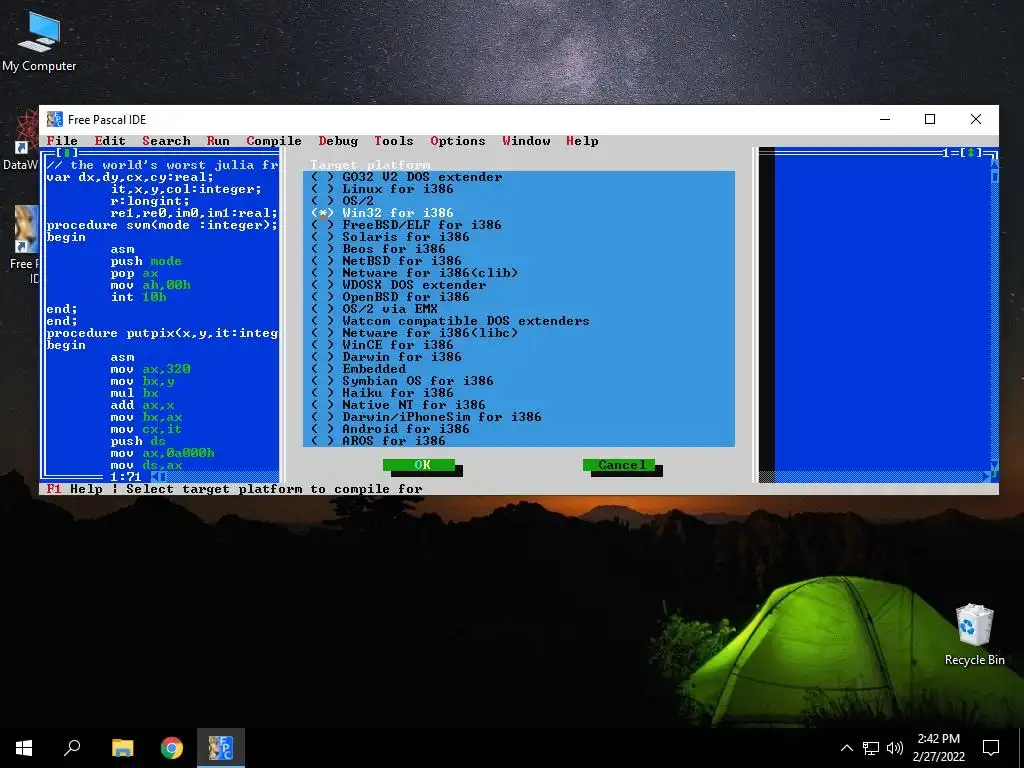The height and width of the screenshot is (768, 1024).
Task: Select Symbian OS for i386
Action: click(x=402, y=381)
